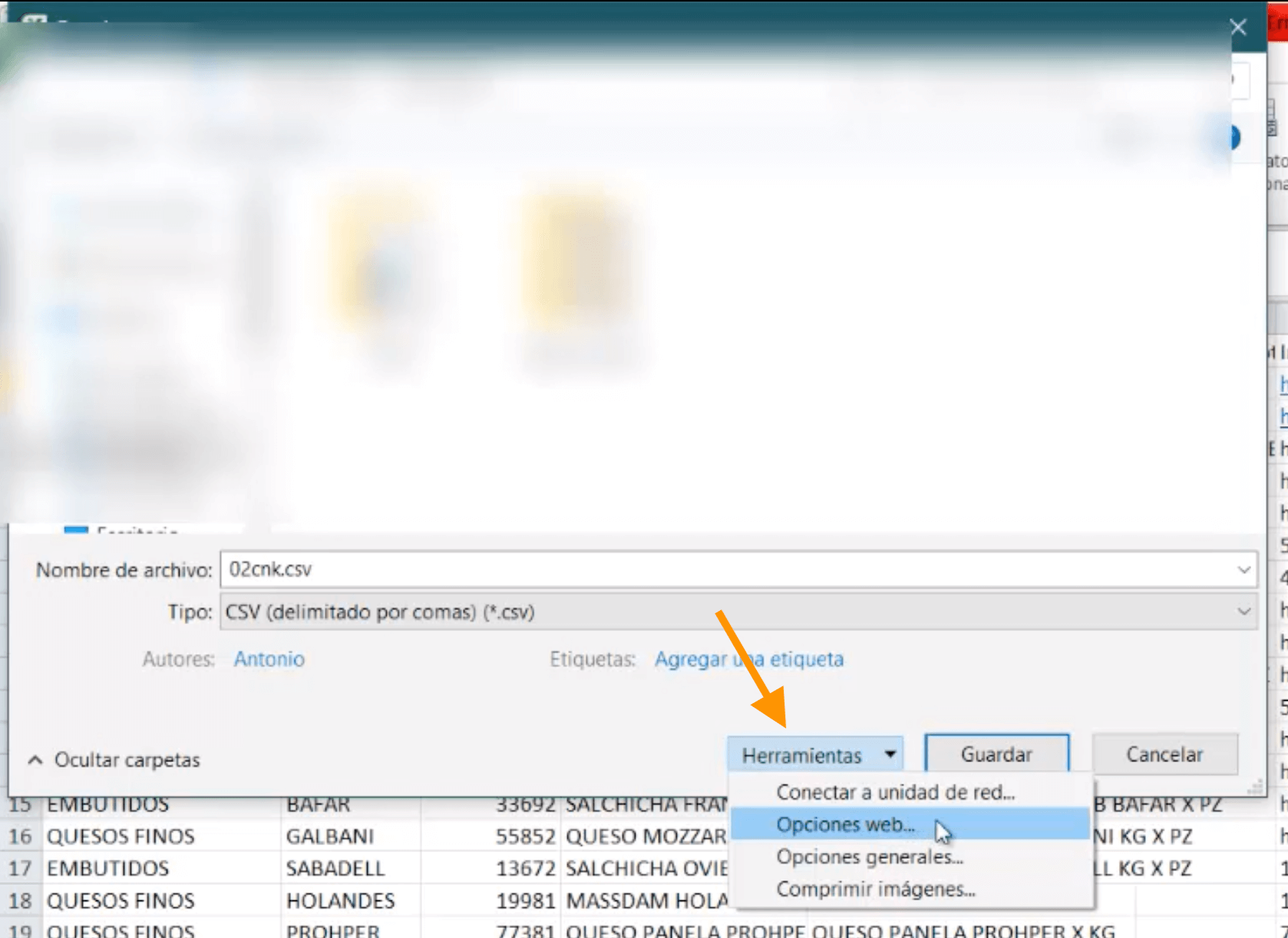Open the Herramientas dropdown button

coord(814,755)
